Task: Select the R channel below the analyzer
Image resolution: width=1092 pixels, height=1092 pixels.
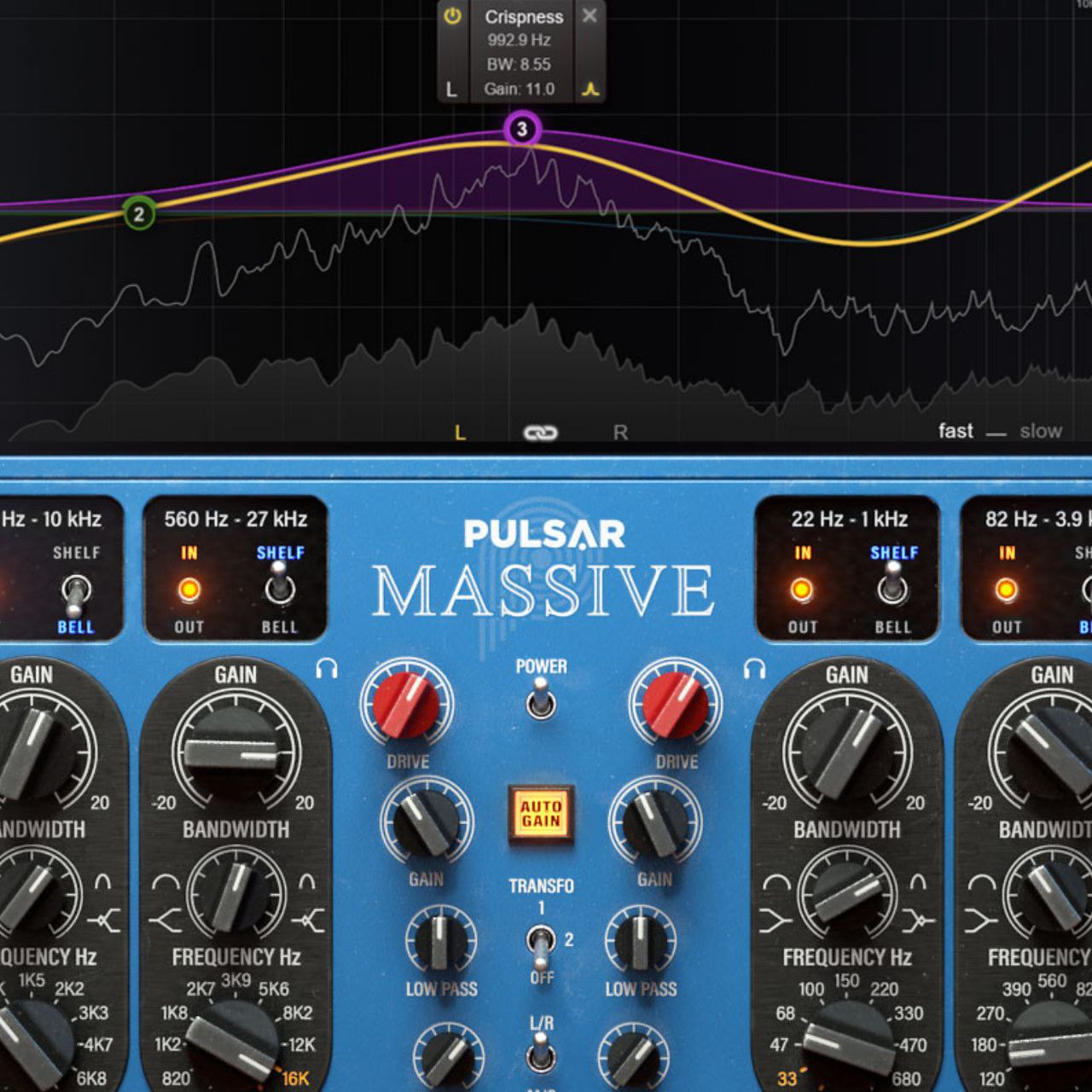Action: point(620,433)
